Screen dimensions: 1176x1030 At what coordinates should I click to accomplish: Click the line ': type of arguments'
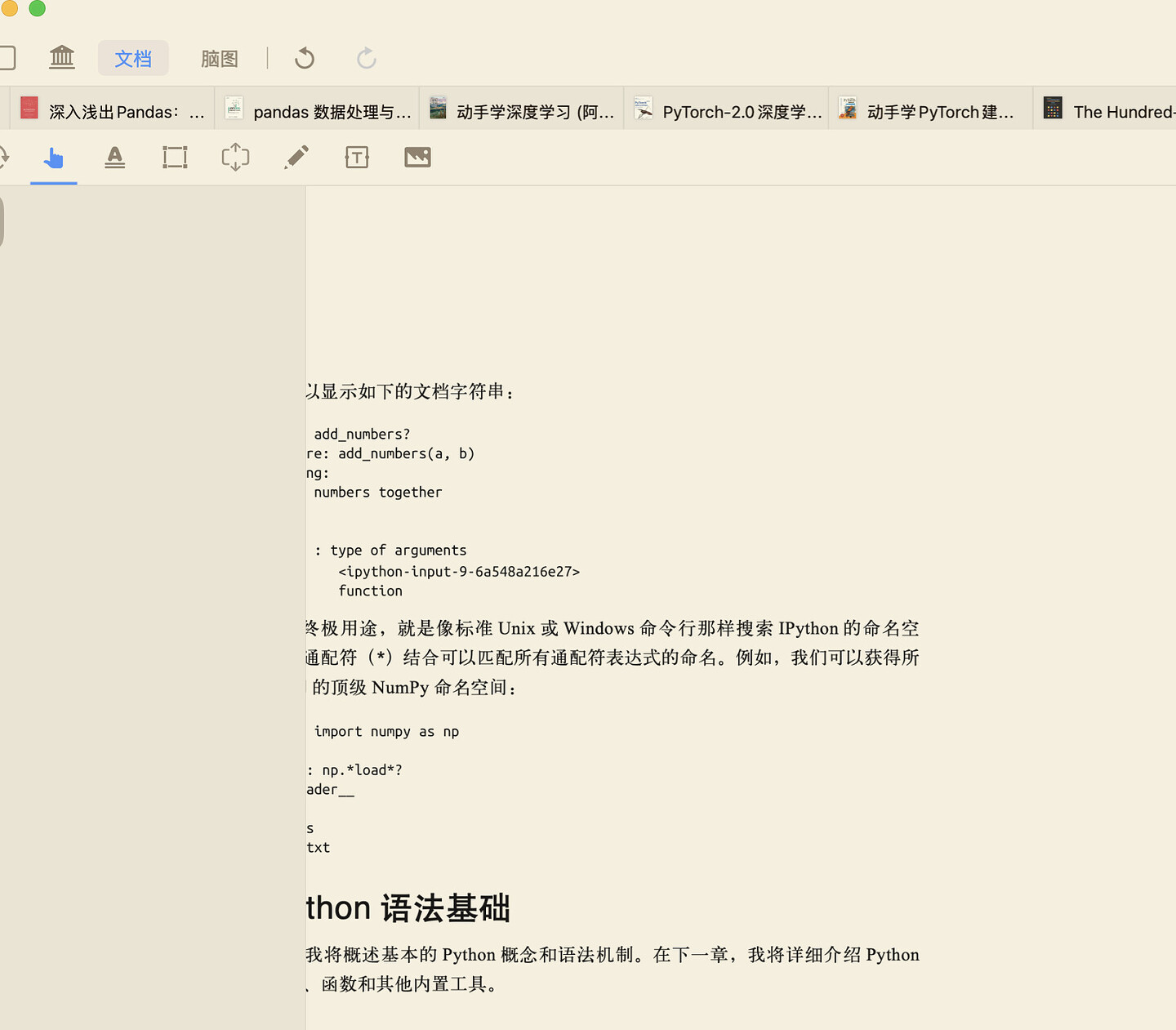[x=390, y=551]
